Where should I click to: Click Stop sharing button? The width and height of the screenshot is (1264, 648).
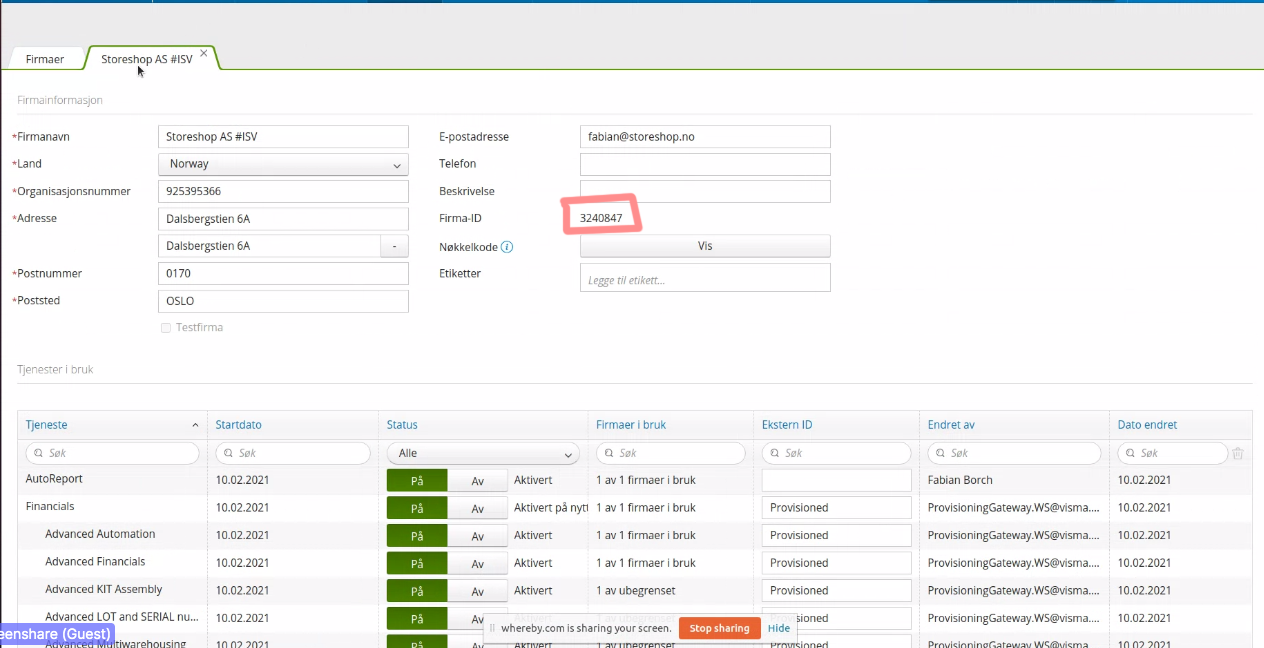click(x=719, y=628)
